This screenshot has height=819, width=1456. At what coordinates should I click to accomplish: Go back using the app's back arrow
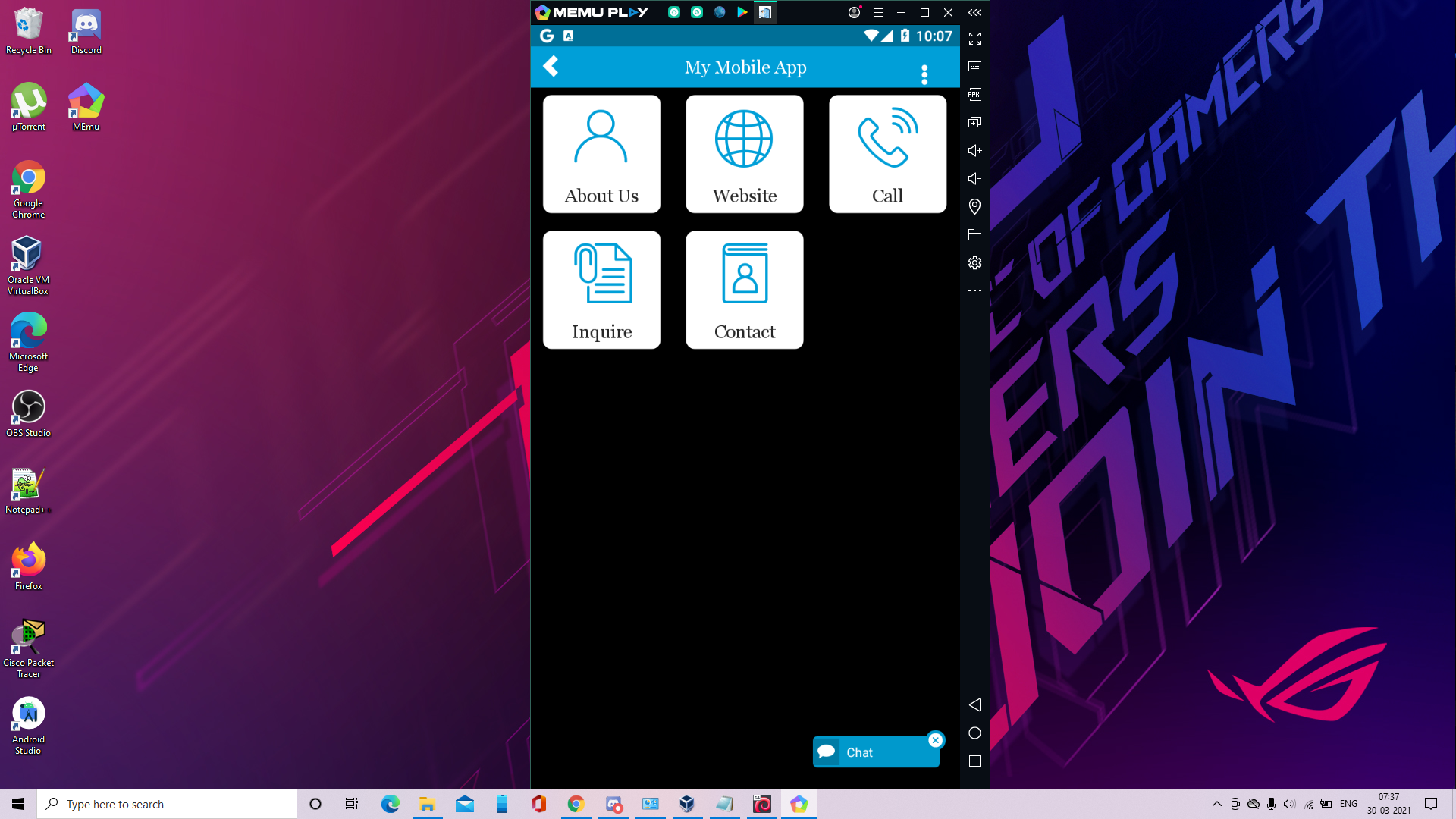tap(551, 67)
